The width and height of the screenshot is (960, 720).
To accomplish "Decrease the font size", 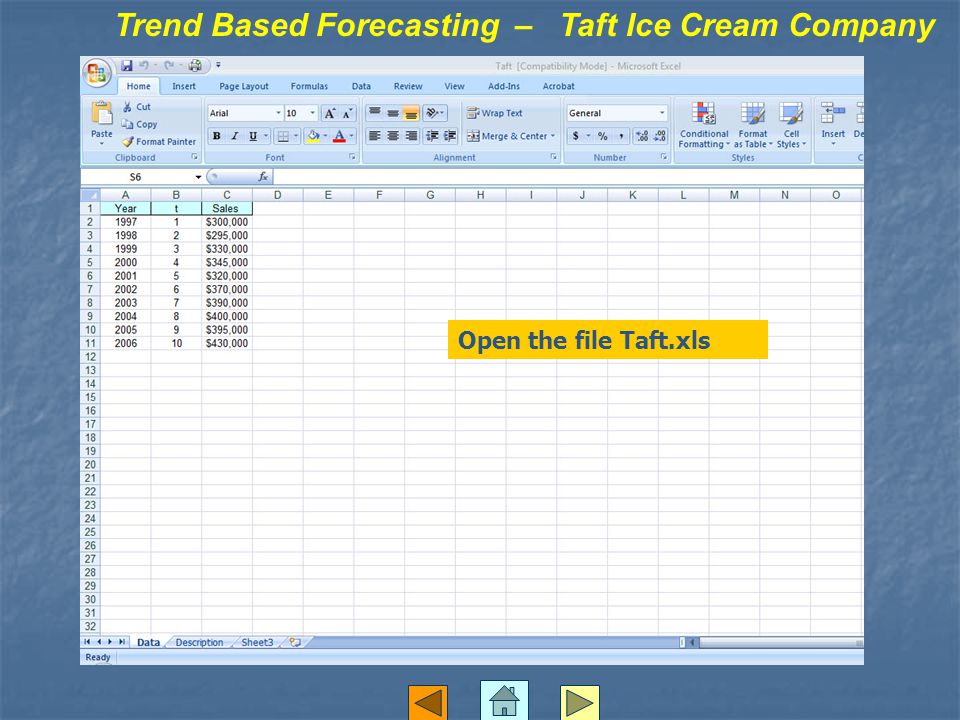I will (347, 113).
